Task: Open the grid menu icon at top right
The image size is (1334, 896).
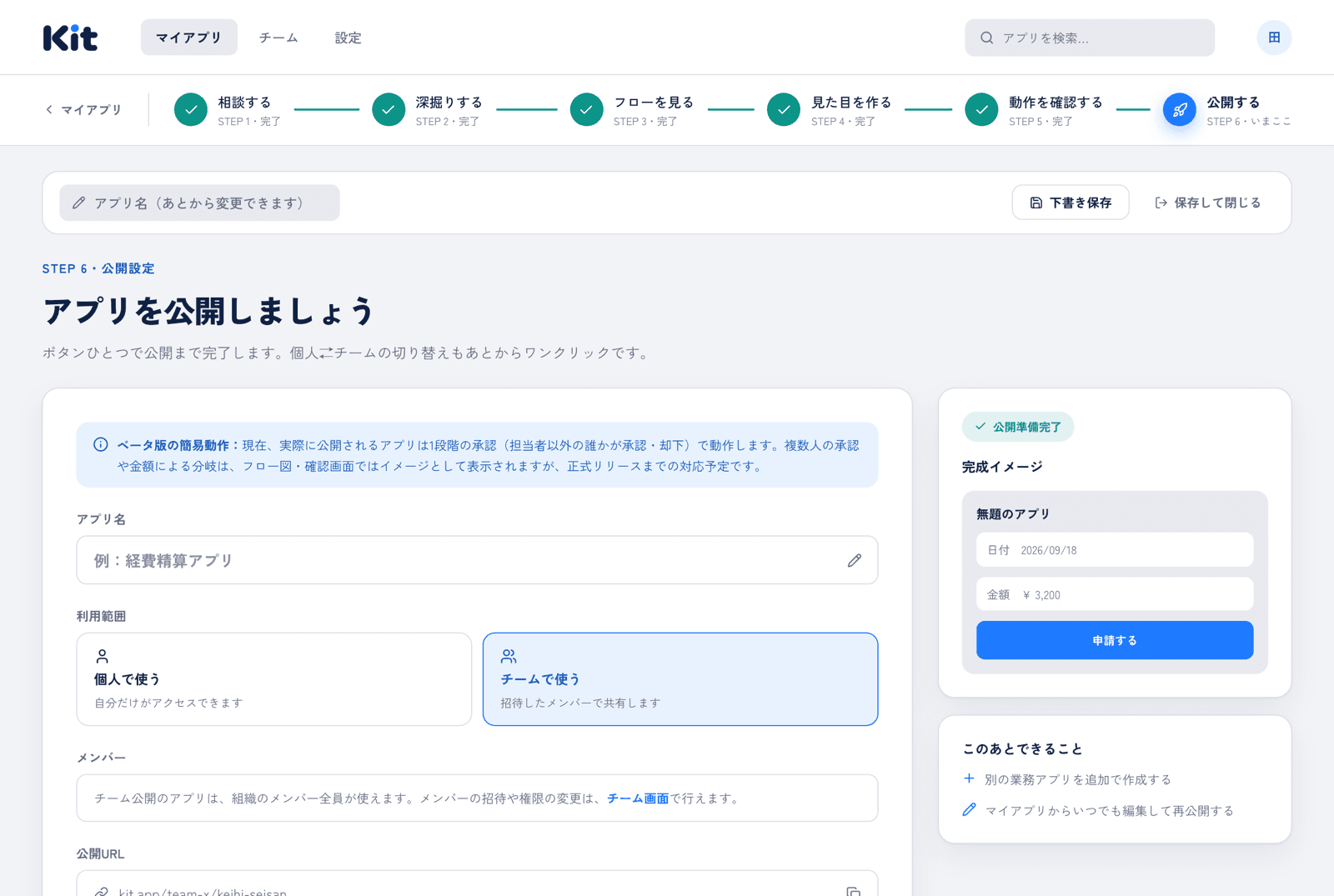Action: (x=1274, y=38)
